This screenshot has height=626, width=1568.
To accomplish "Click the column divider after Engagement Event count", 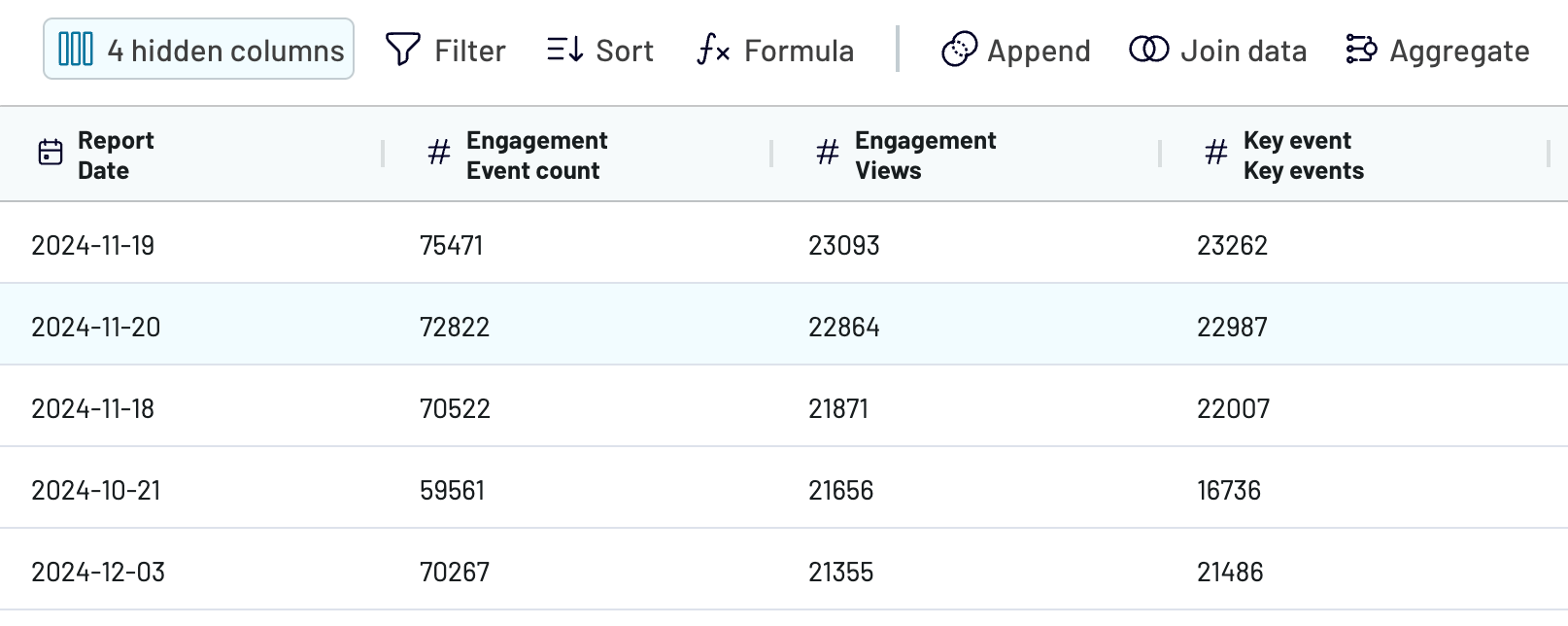I will [x=772, y=154].
